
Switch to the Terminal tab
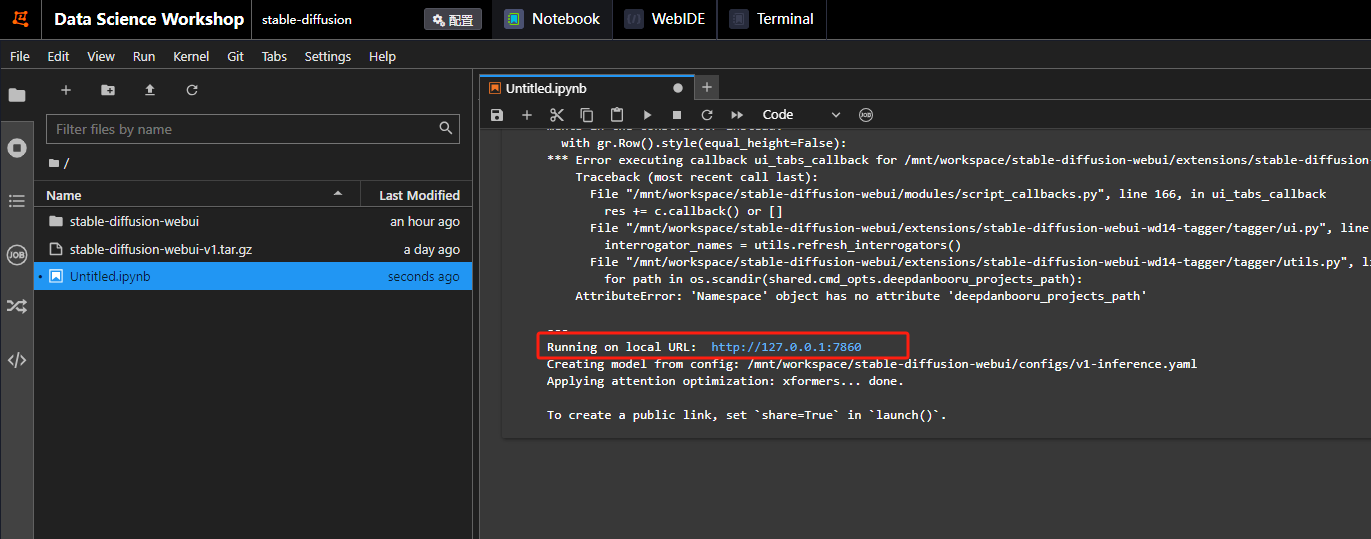[771, 19]
